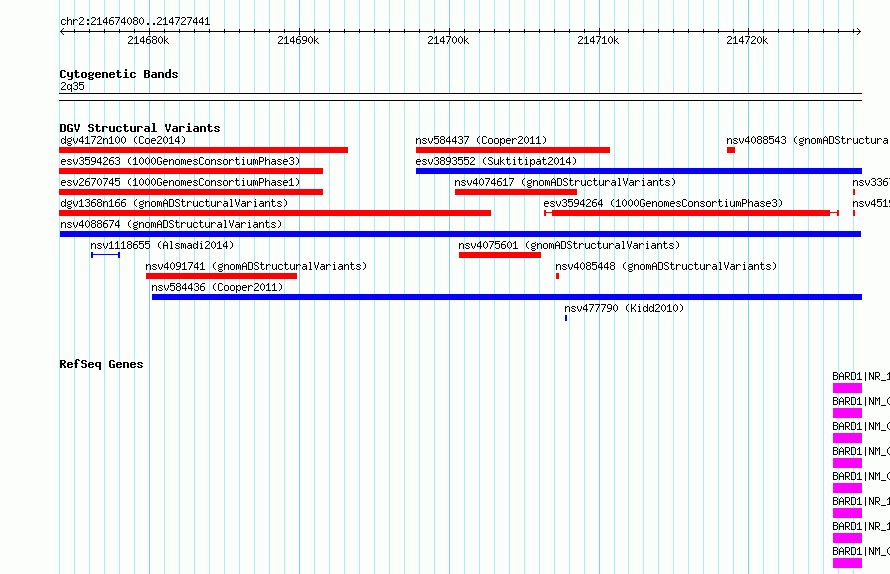The image size is (890, 574).
Task: Click the red bar under nsv584437
Action: click(x=513, y=150)
